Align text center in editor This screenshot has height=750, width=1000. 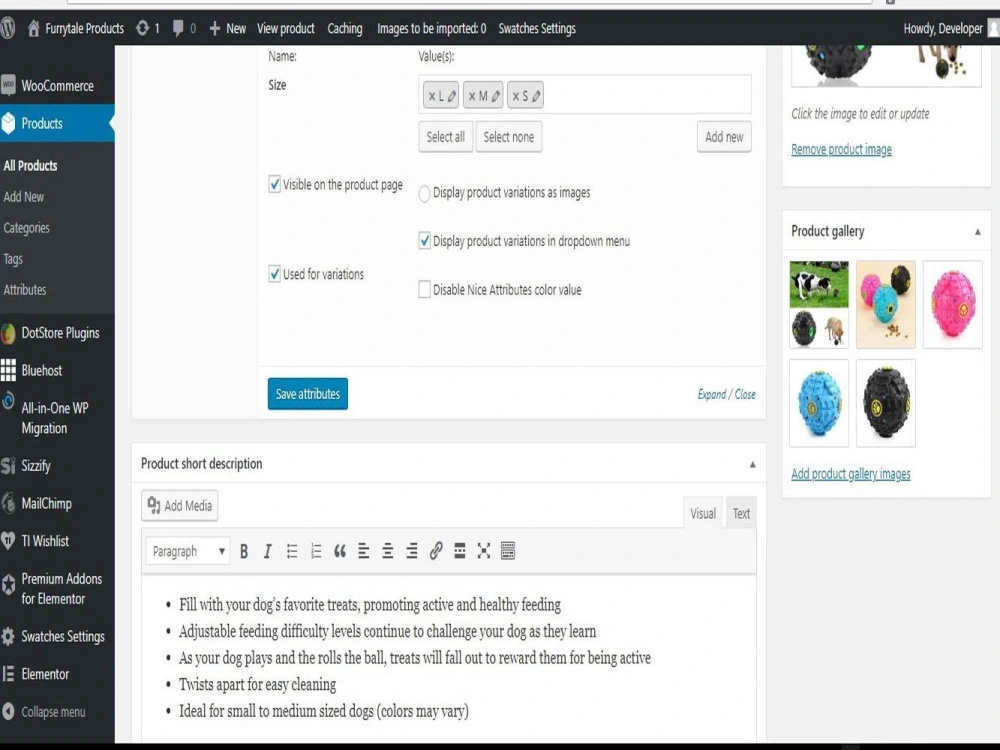tap(388, 551)
